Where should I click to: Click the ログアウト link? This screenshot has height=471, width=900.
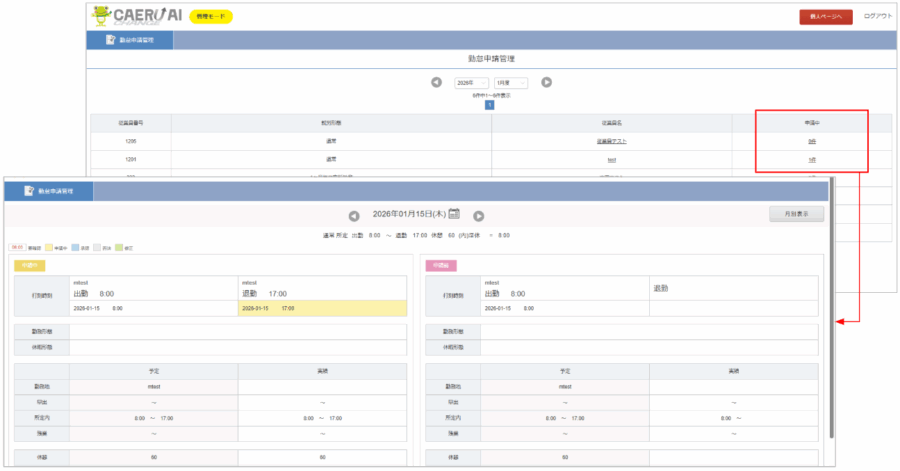pos(877,16)
